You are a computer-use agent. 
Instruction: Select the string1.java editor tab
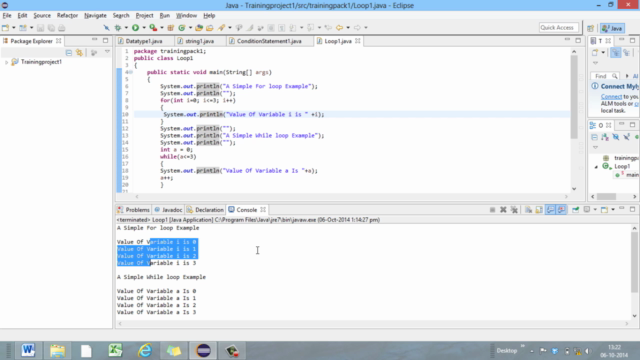[x=200, y=41]
